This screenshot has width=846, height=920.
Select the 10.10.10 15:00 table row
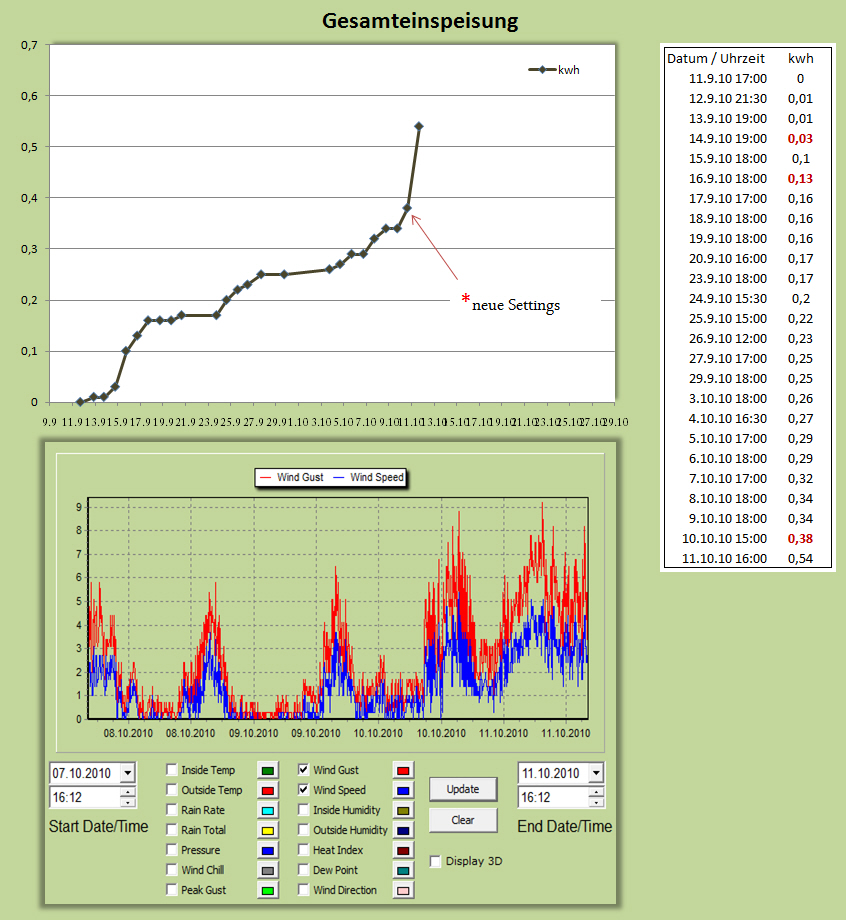click(x=747, y=538)
